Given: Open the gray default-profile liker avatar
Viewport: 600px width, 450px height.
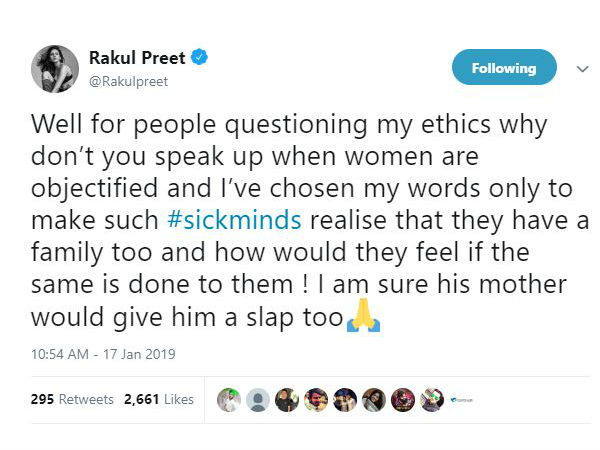Looking at the screenshot, I should coord(257,399).
